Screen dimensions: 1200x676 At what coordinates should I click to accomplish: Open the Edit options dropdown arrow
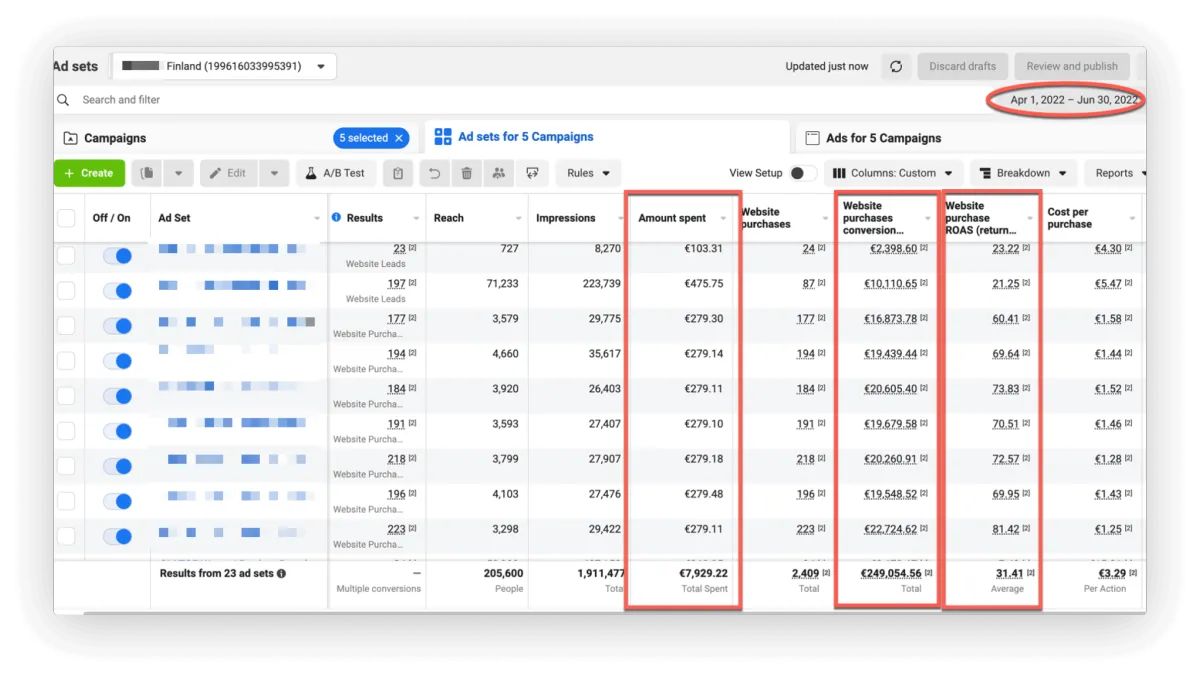[275, 173]
